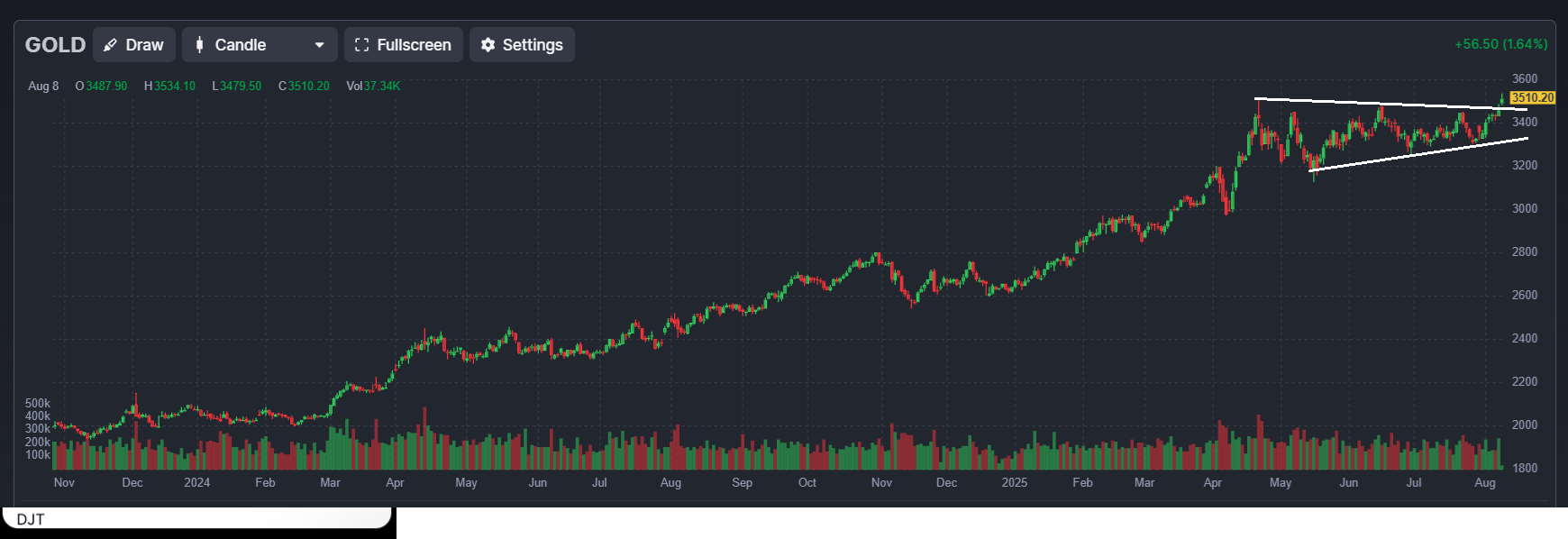
Task: Click the O 3487.90 open value readout
Action: (101, 87)
